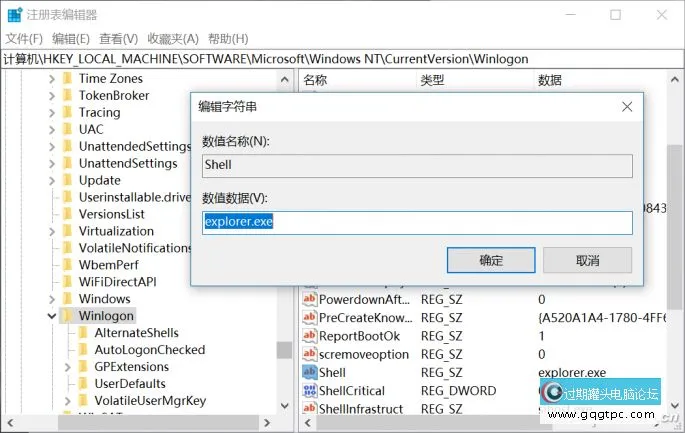Image resolution: width=685 pixels, height=433 pixels.
Task: Collapse the Winlogon tree node
Action: [x=52, y=316]
